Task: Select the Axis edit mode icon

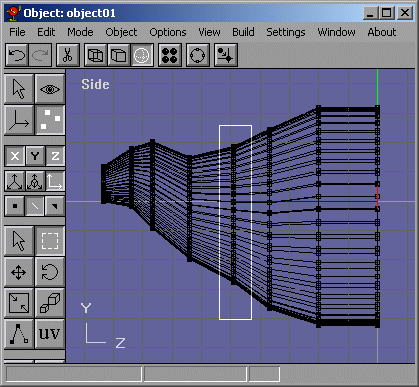Action: [x=19, y=120]
